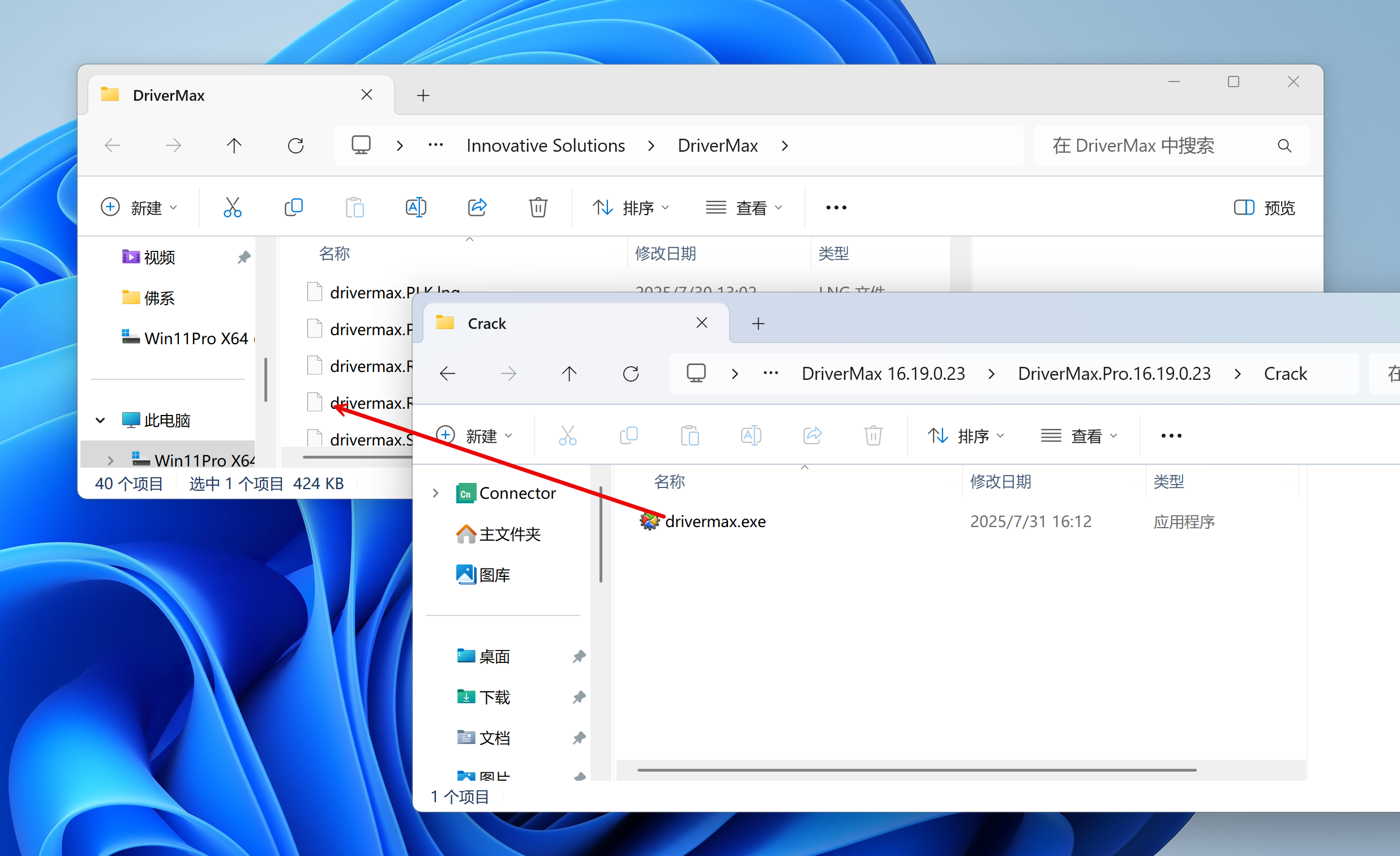Collapse the 此电脑 tree node
Image resolution: width=1400 pixels, height=856 pixels.
coord(101,421)
